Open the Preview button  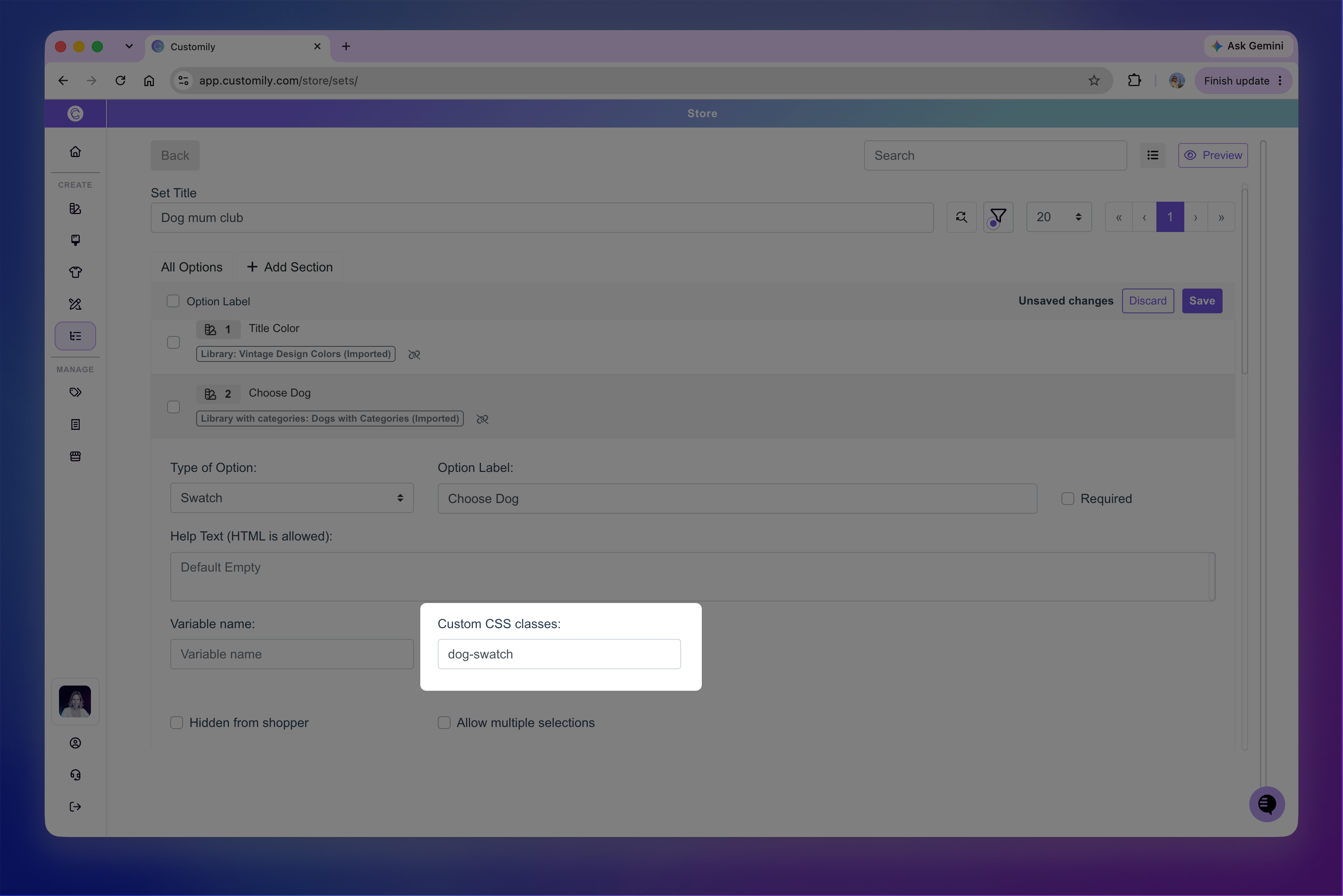pos(1213,155)
